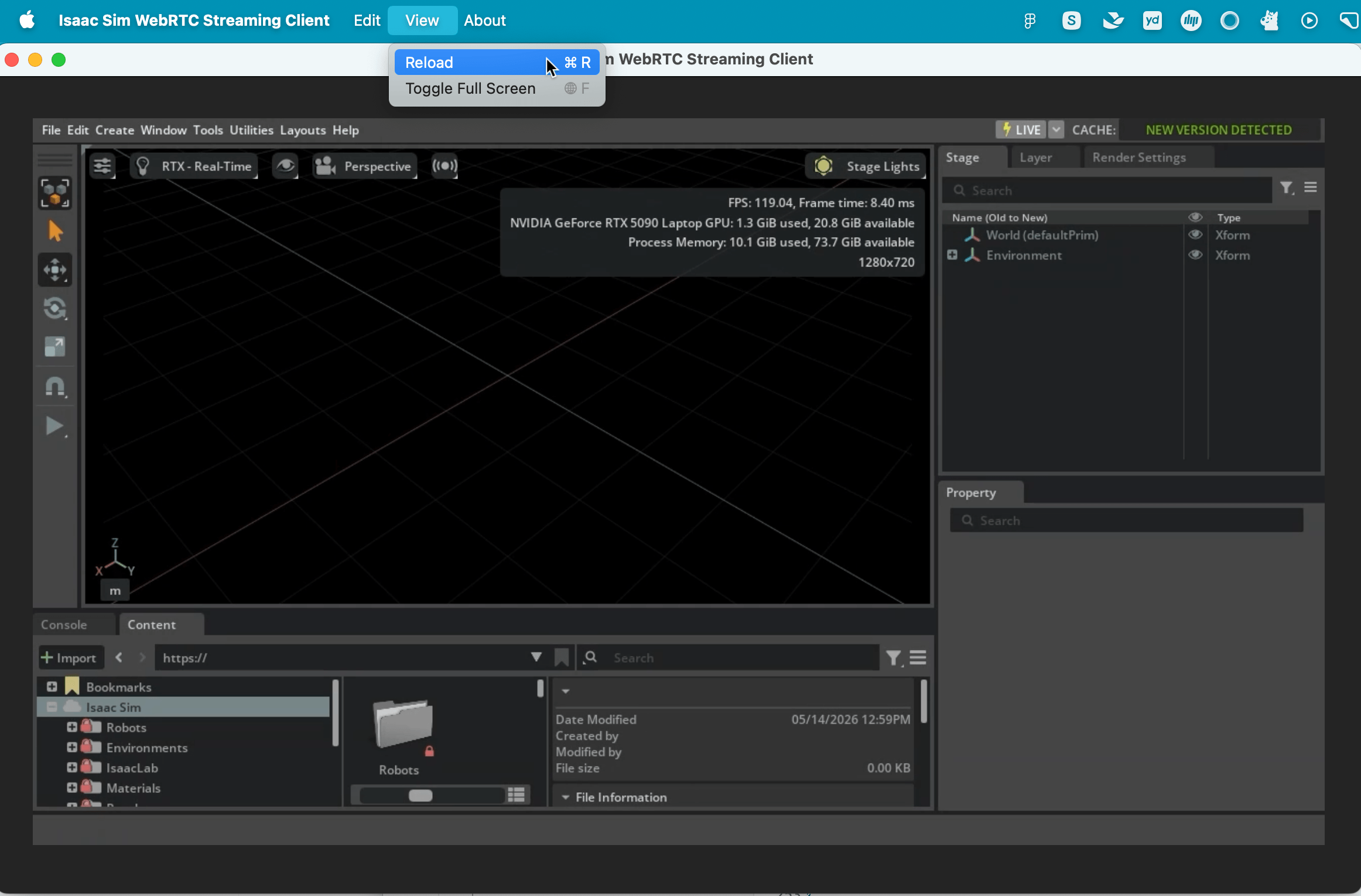1361x896 pixels.
Task: Click the Import button in Content
Action: coord(70,658)
